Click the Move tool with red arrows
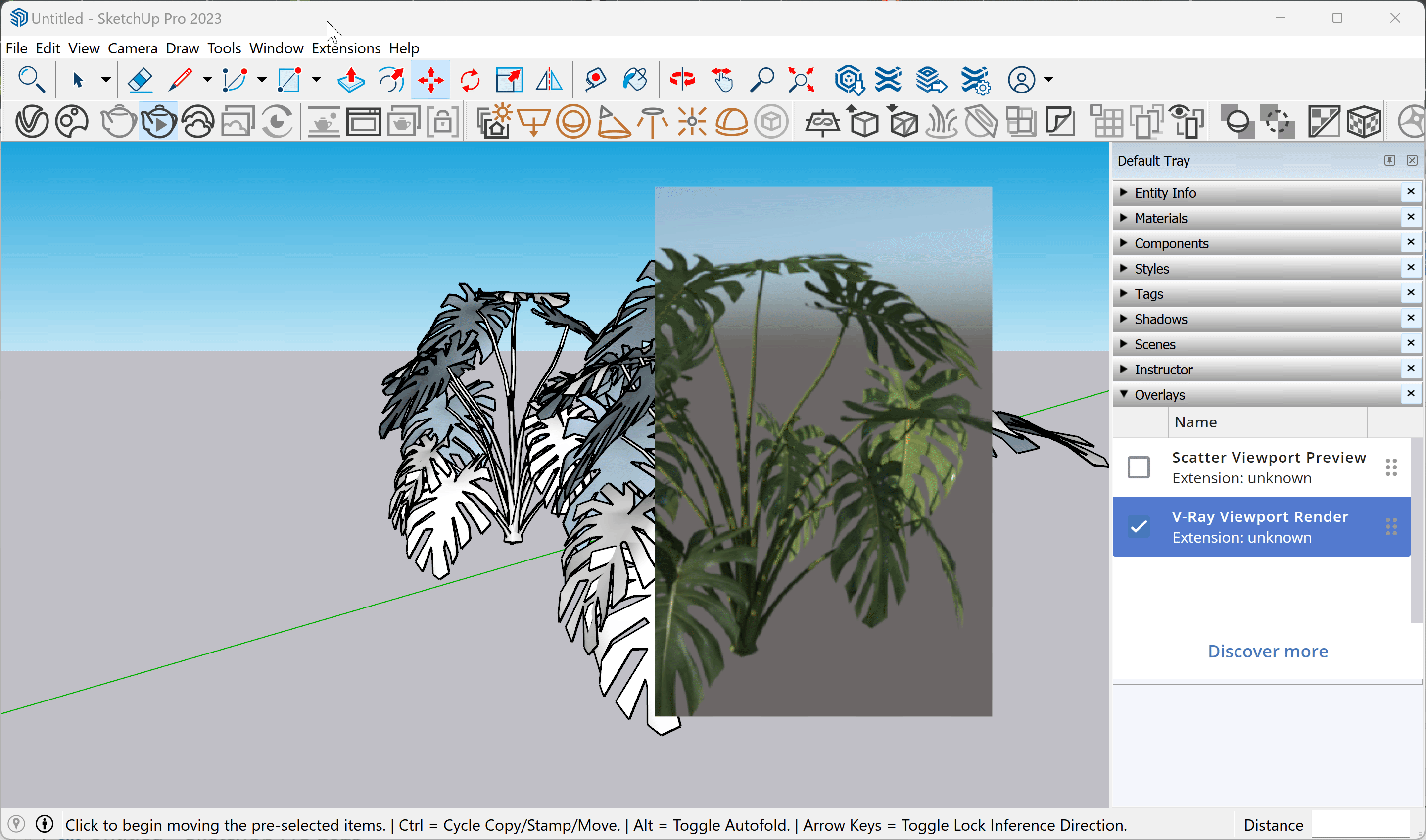This screenshot has height=840, width=1426. [431, 79]
